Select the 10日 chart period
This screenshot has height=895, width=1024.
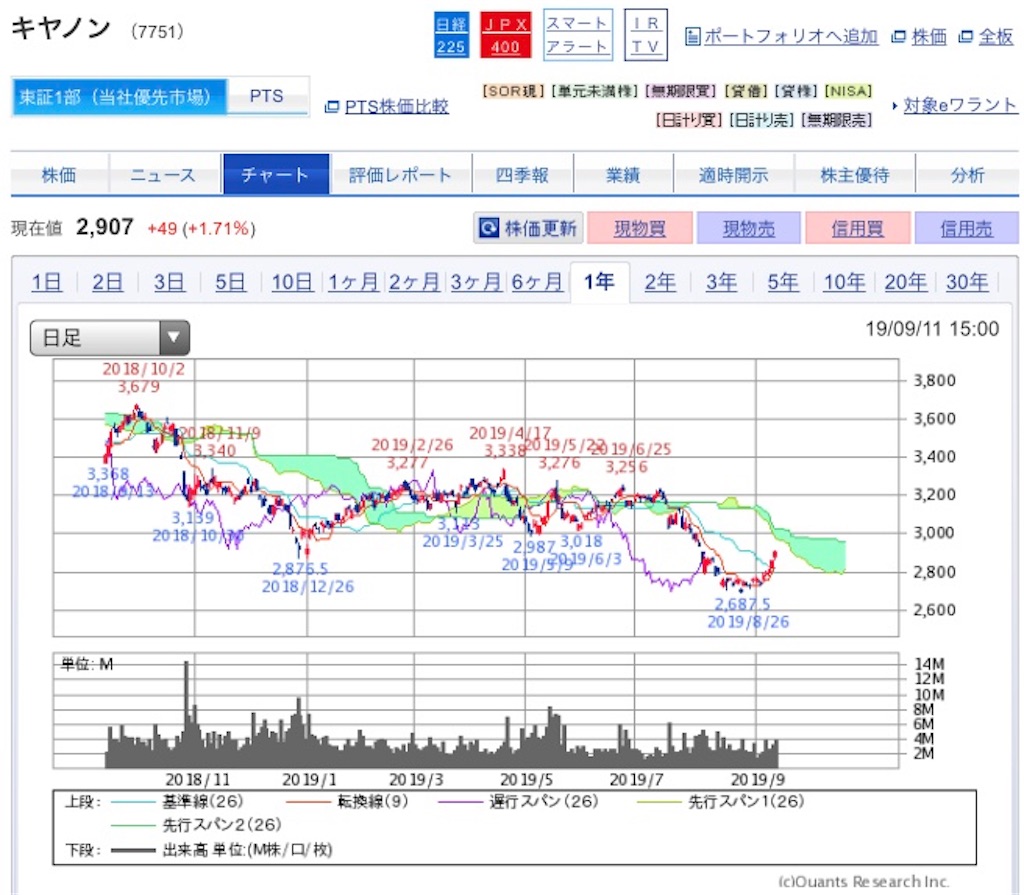[x=292, y=282]
